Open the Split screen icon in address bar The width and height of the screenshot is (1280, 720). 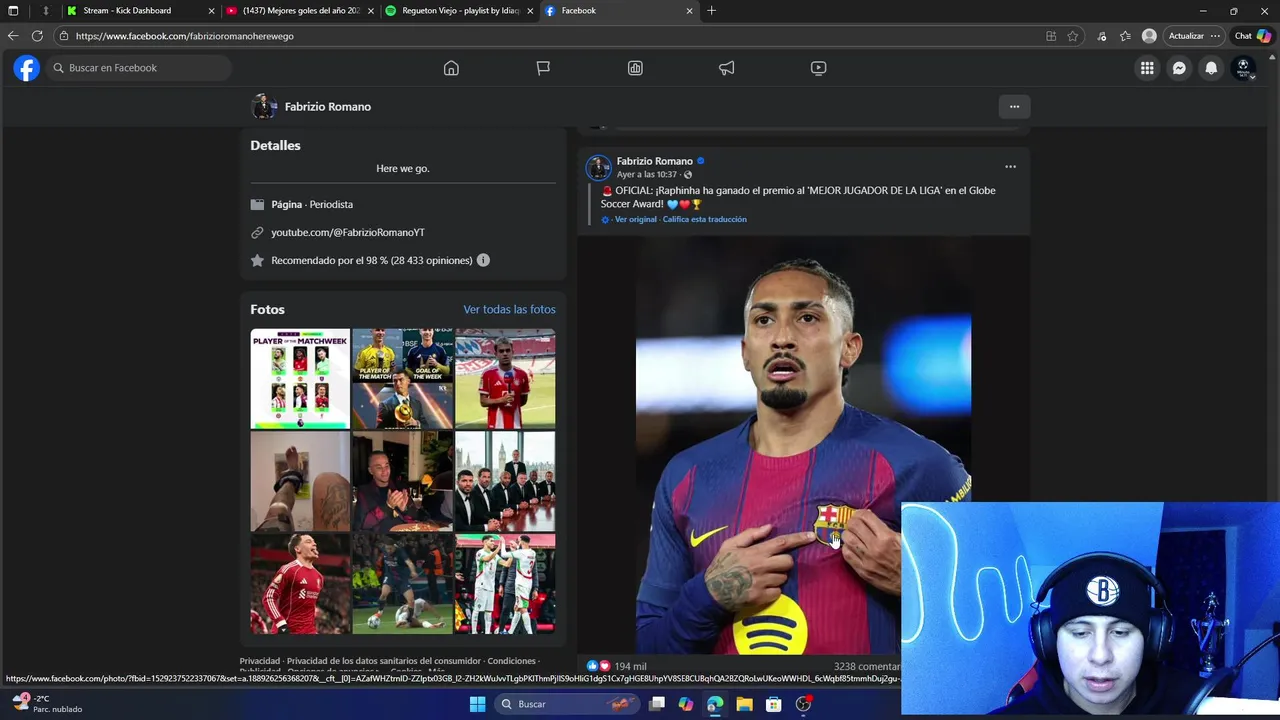click(1051, 36)
